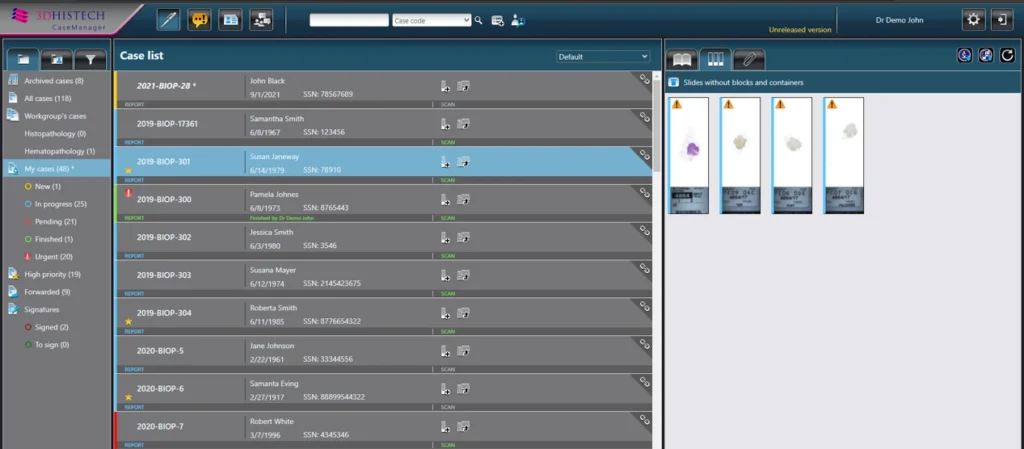Image resolution: width=1024 pixels, height=449 pixels.
Task: Toggle the star on 2019-BIOP-304 case
Action: pyautogui.click(x=128, y=322)
